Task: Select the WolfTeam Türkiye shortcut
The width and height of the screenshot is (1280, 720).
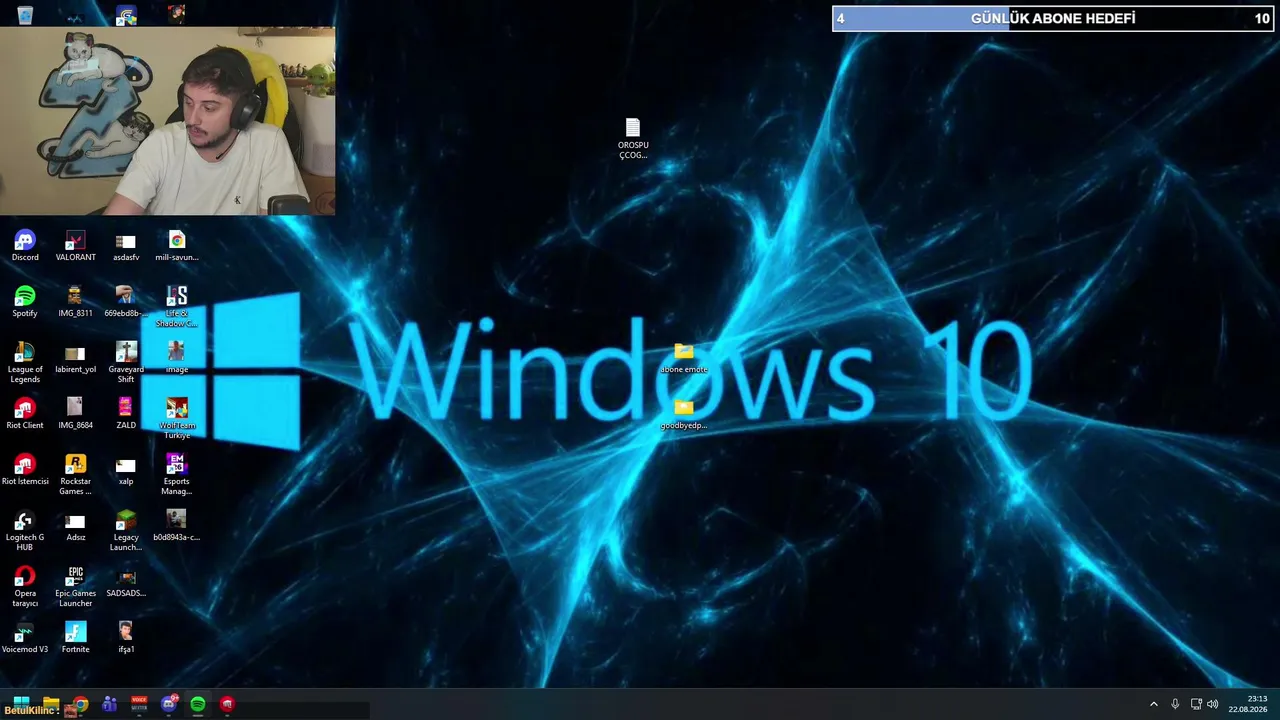Action: 177,419
